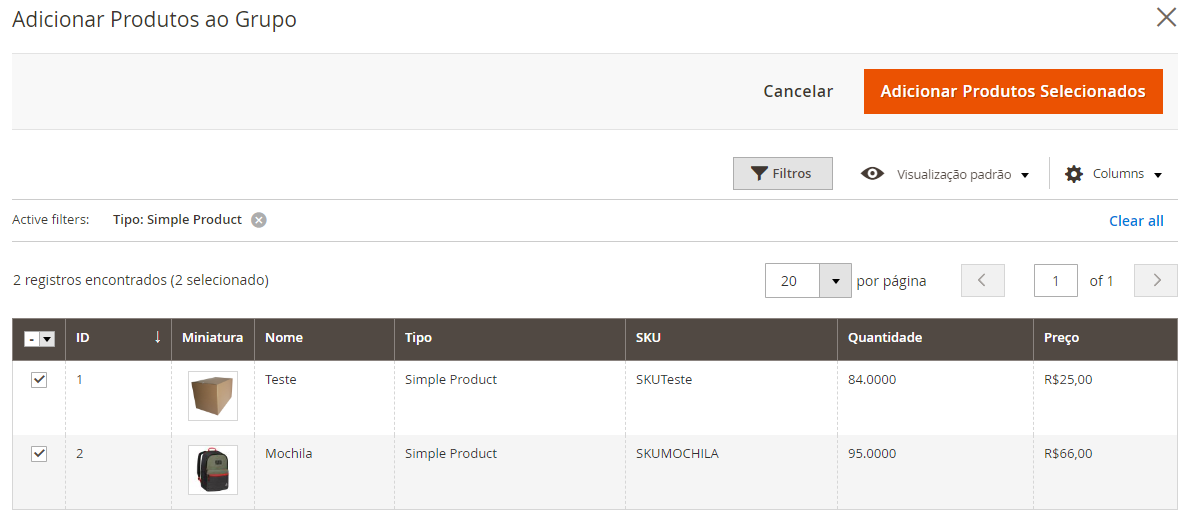Click Adicionar Produtos Selecionados button
1189x523 pixels.
tap(1013, 92)
